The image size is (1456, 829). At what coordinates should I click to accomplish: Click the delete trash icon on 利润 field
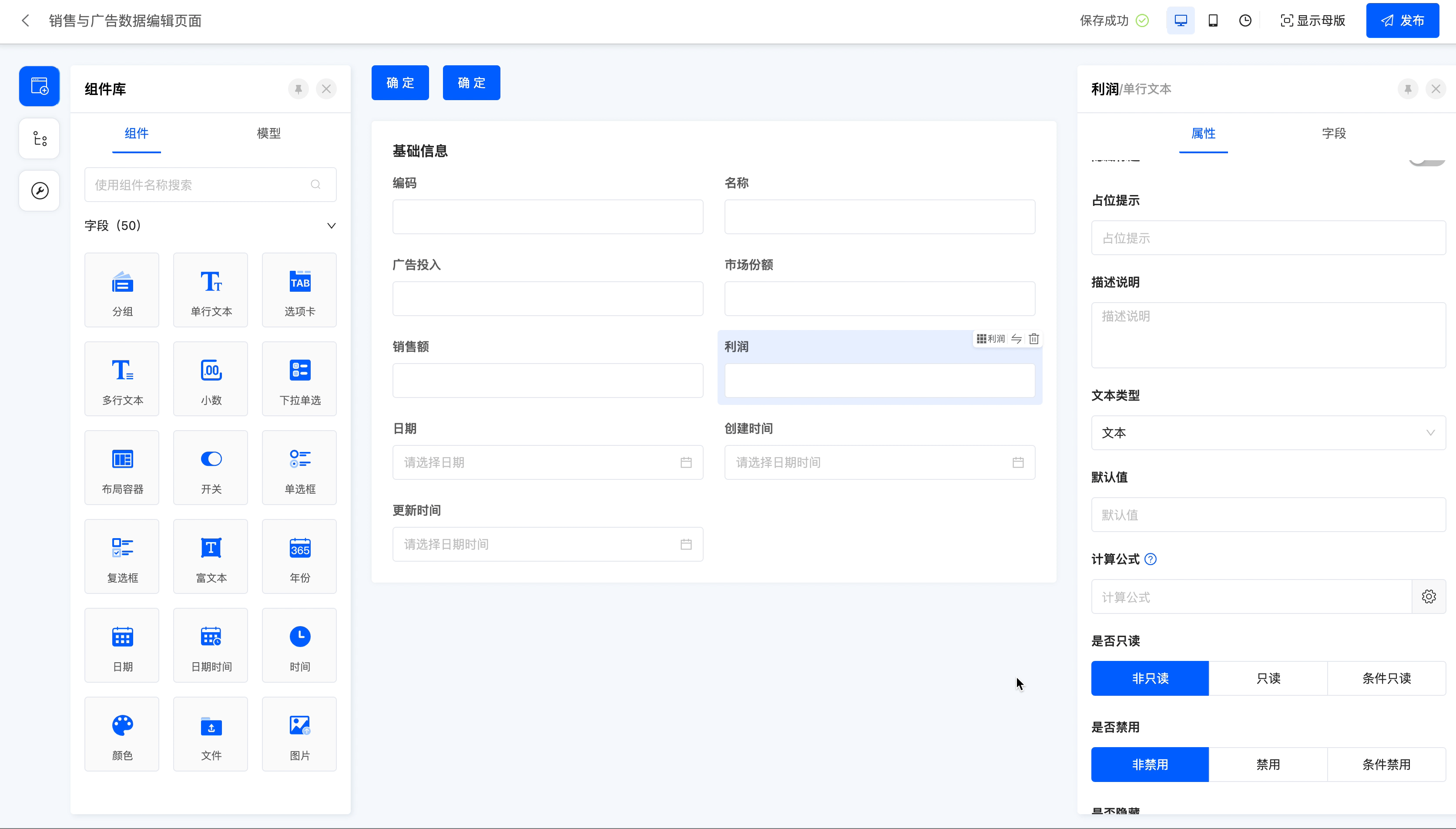coord(1034,339)
